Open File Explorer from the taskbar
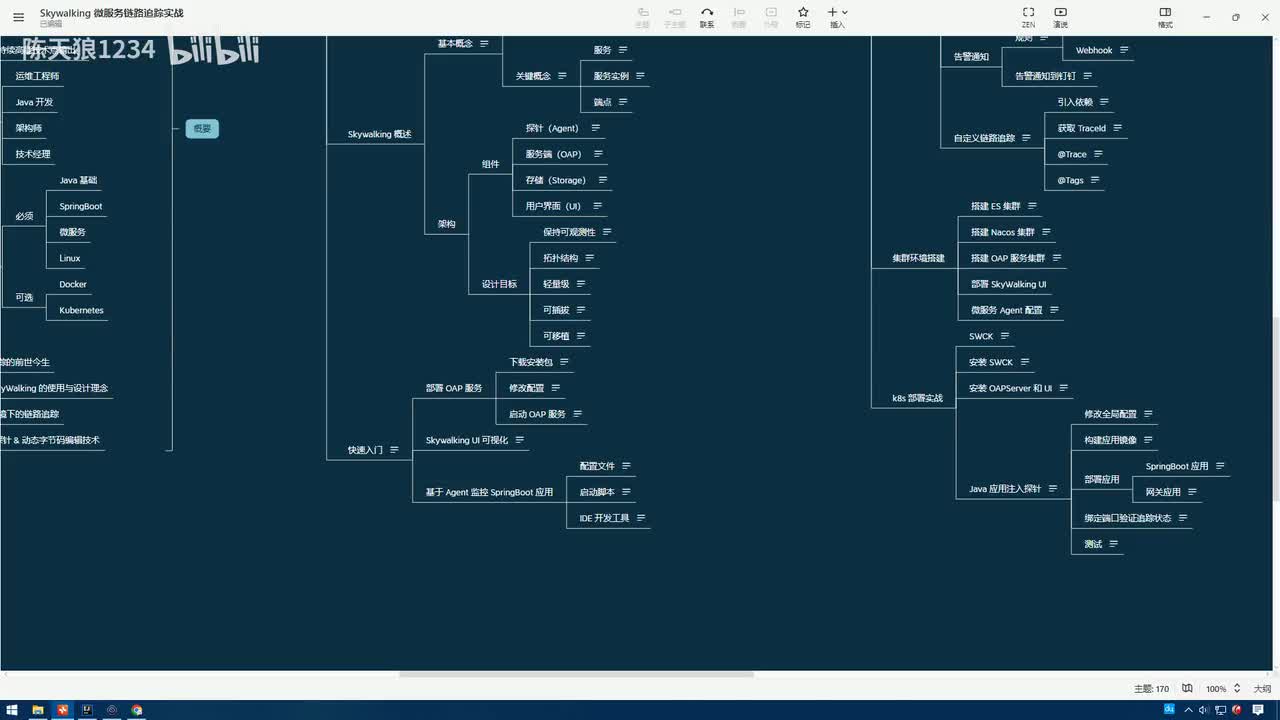 pyautogui.click(x=37, y=710)
